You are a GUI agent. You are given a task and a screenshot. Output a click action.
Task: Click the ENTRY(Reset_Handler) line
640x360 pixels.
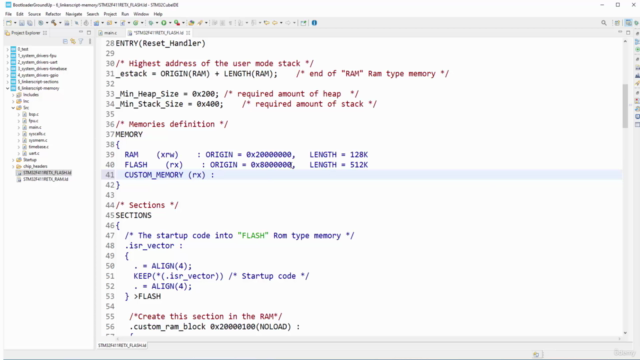tap(160, 43)
